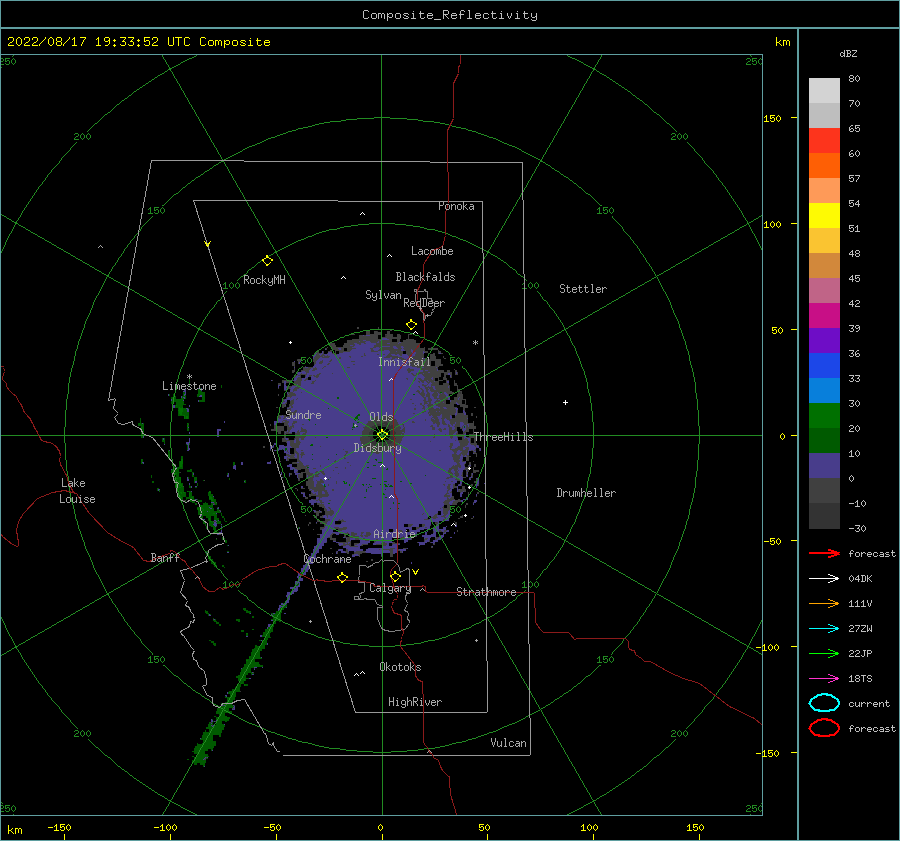Click the Didsbury town label
Viewport: 900px width, 841px height.
(x=377, y=448)
